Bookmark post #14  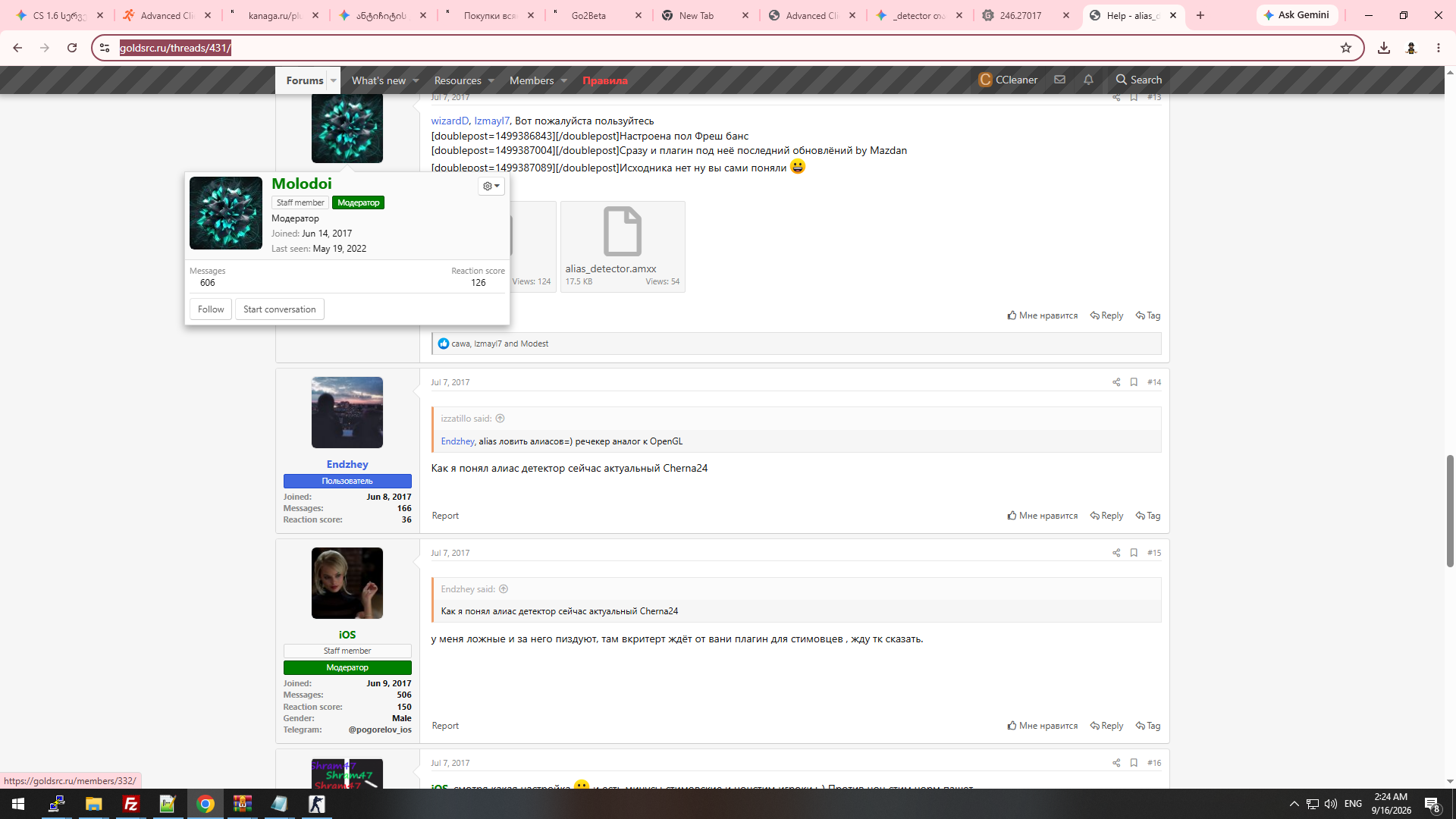click(x=1134, y=382)
